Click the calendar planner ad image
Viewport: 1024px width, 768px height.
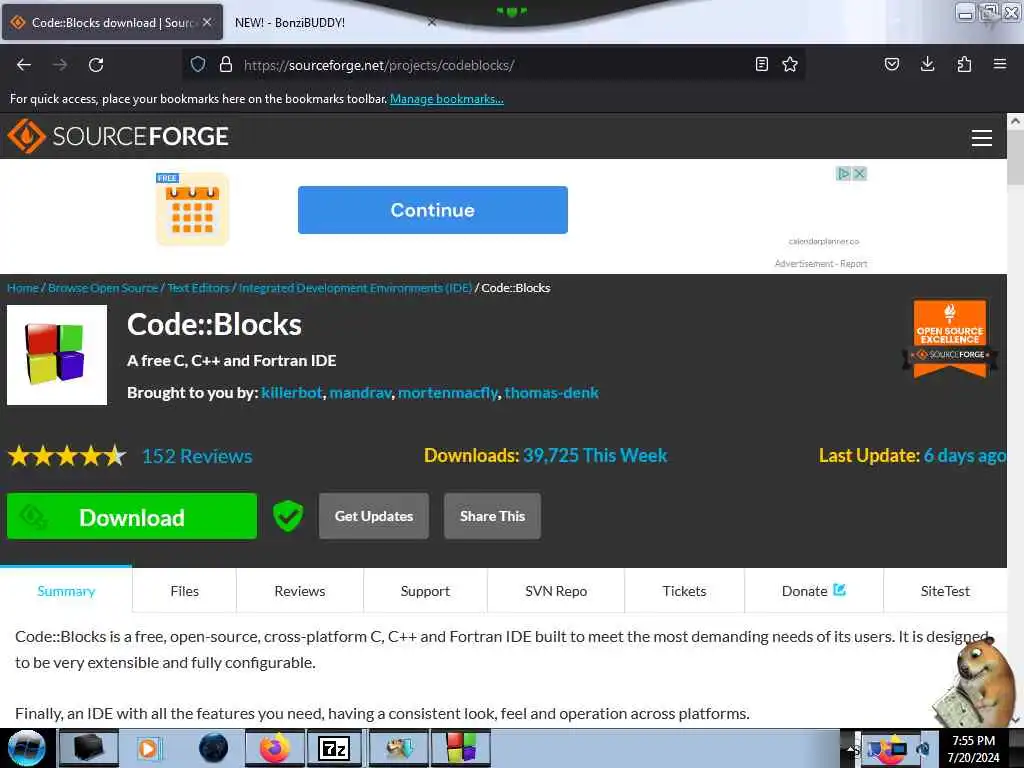[193, 209]
